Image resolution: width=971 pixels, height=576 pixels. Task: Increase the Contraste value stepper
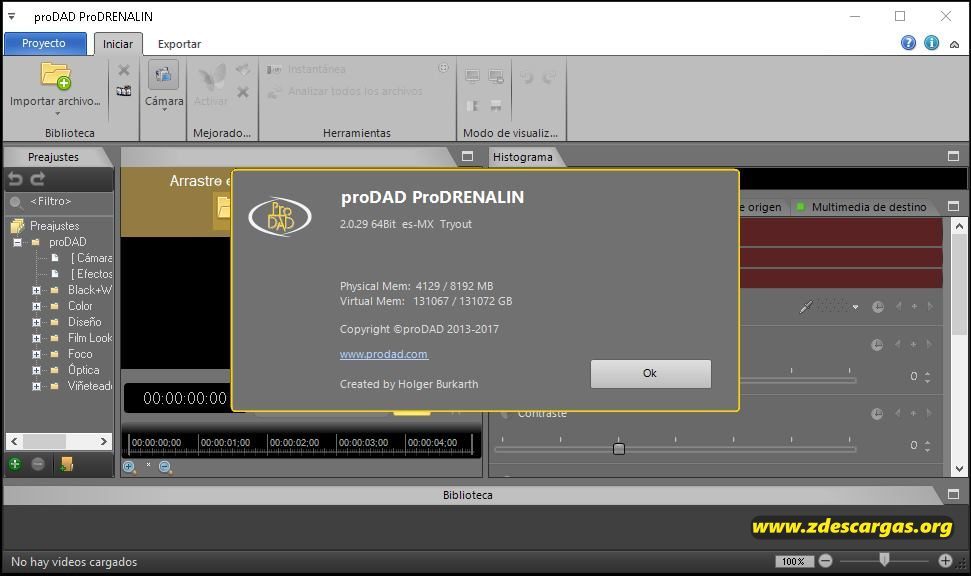[927, 442]
